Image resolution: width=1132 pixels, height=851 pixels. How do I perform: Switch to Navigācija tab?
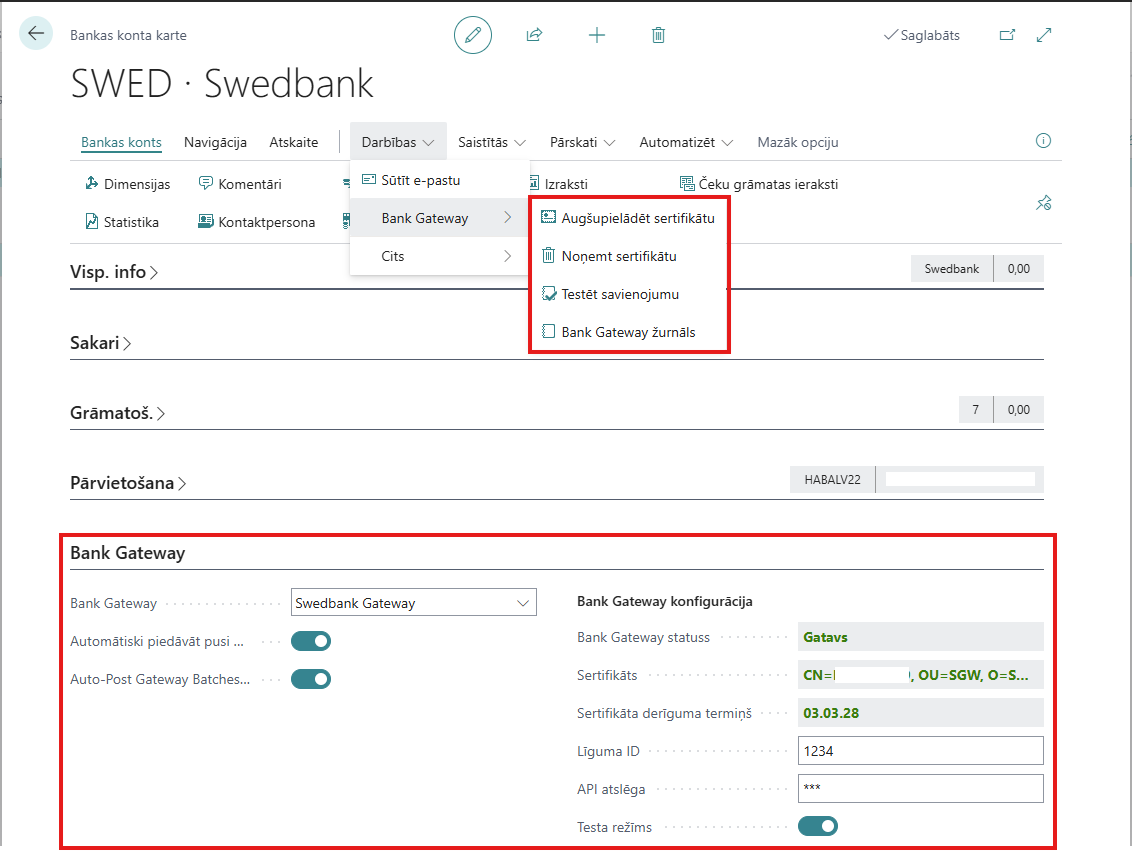point(215,142)
